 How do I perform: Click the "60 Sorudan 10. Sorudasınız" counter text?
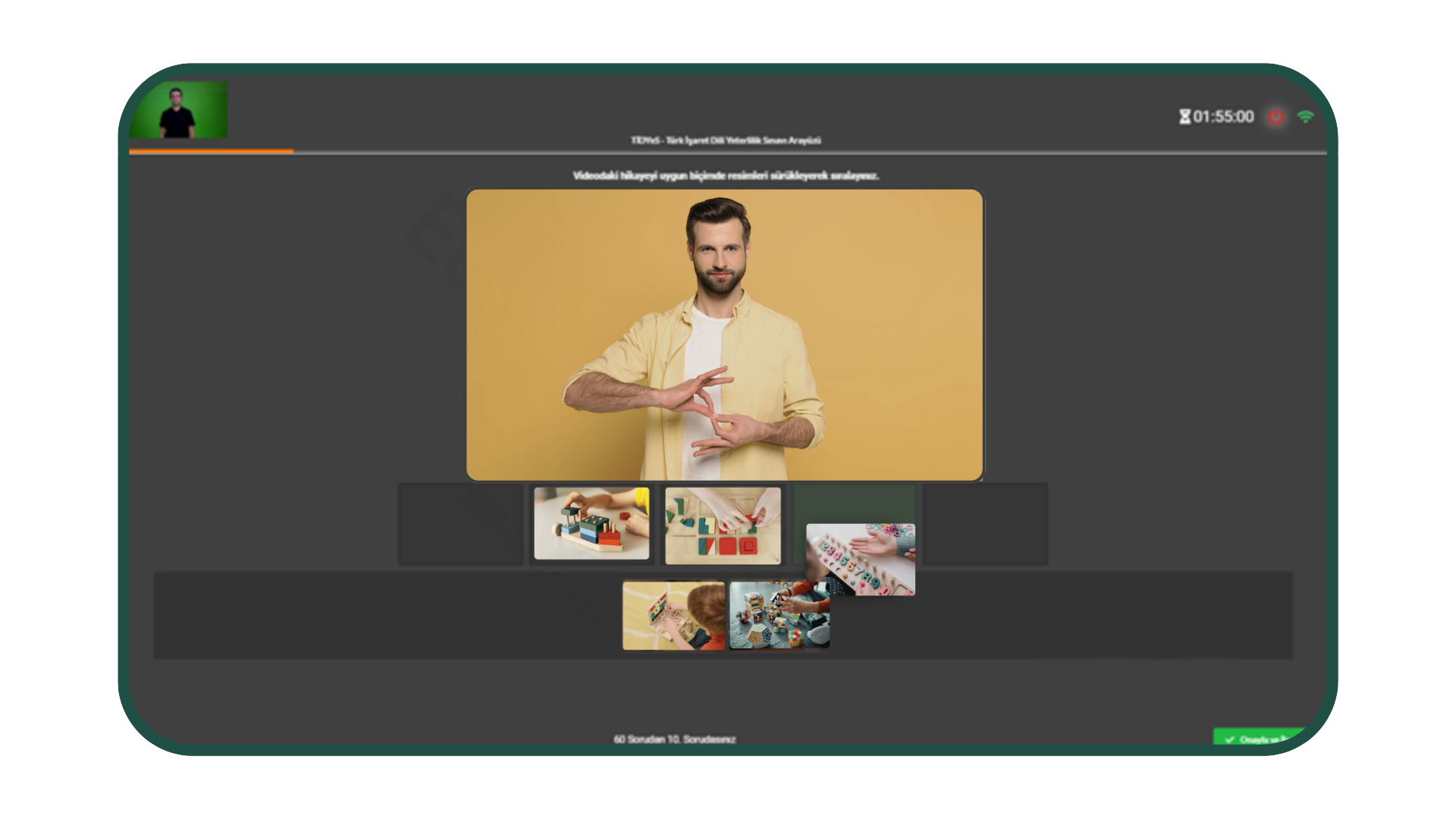[674, 739]
